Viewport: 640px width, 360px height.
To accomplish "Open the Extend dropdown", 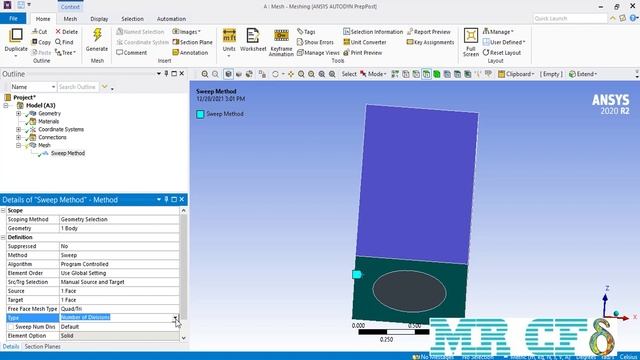I will 583,74.
